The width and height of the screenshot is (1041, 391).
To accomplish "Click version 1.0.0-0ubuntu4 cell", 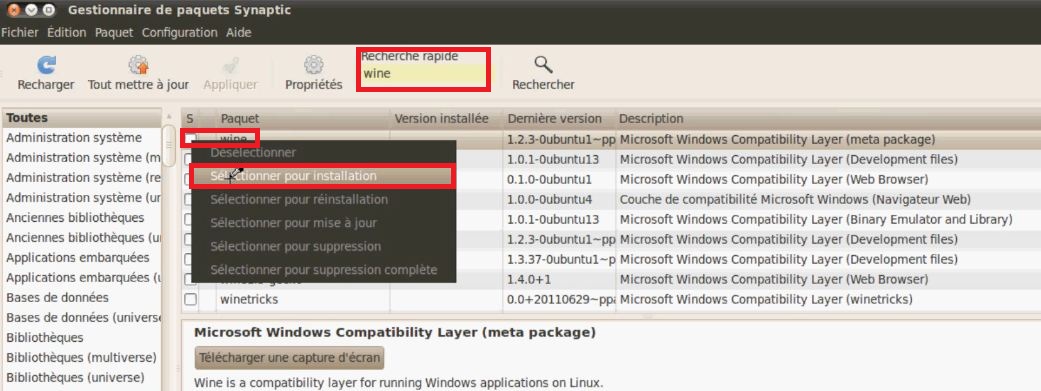I will point(549,199).
